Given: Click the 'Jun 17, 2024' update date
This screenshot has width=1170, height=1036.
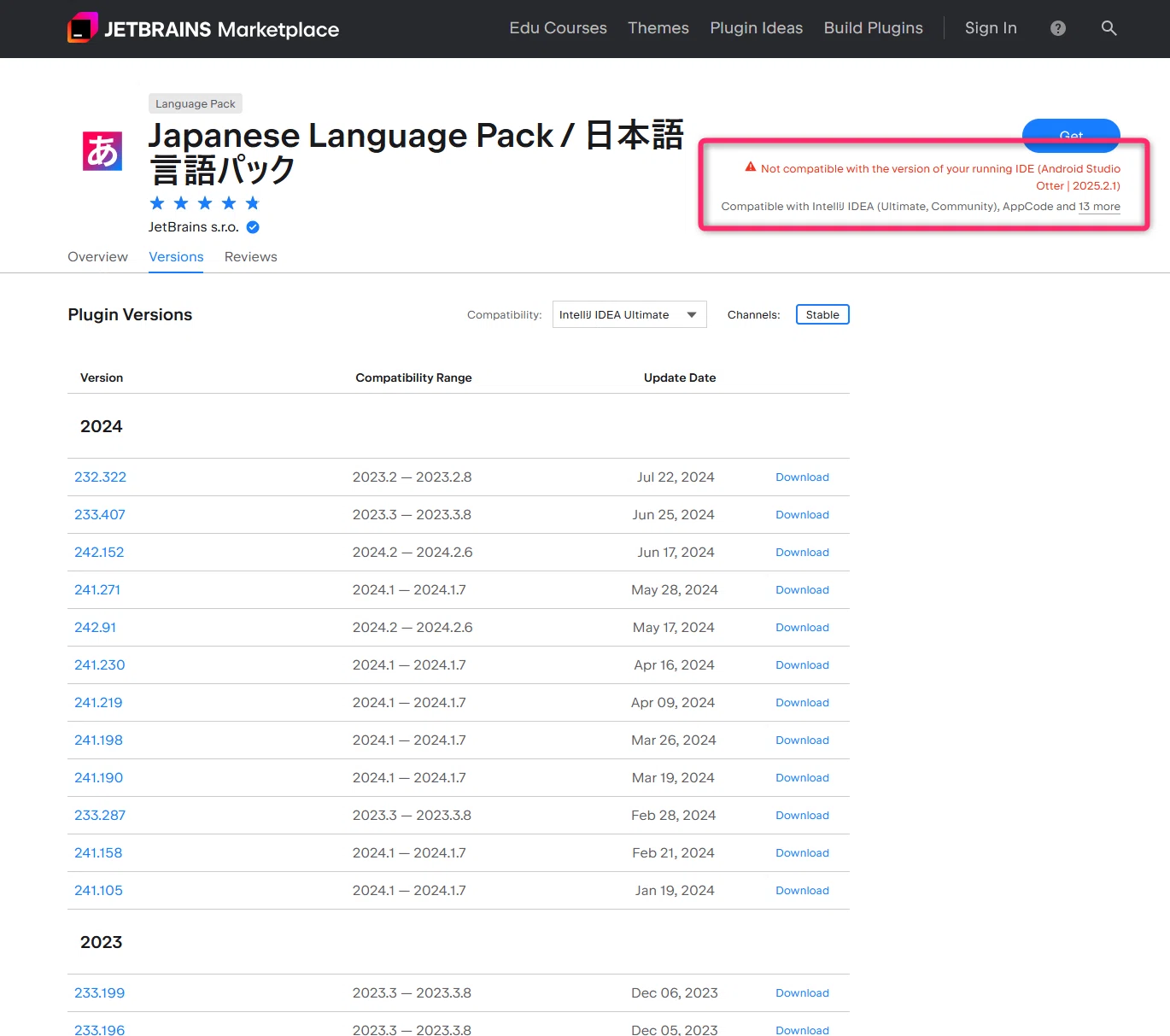Looking at the screenshot, I should [x=676, y=553].
